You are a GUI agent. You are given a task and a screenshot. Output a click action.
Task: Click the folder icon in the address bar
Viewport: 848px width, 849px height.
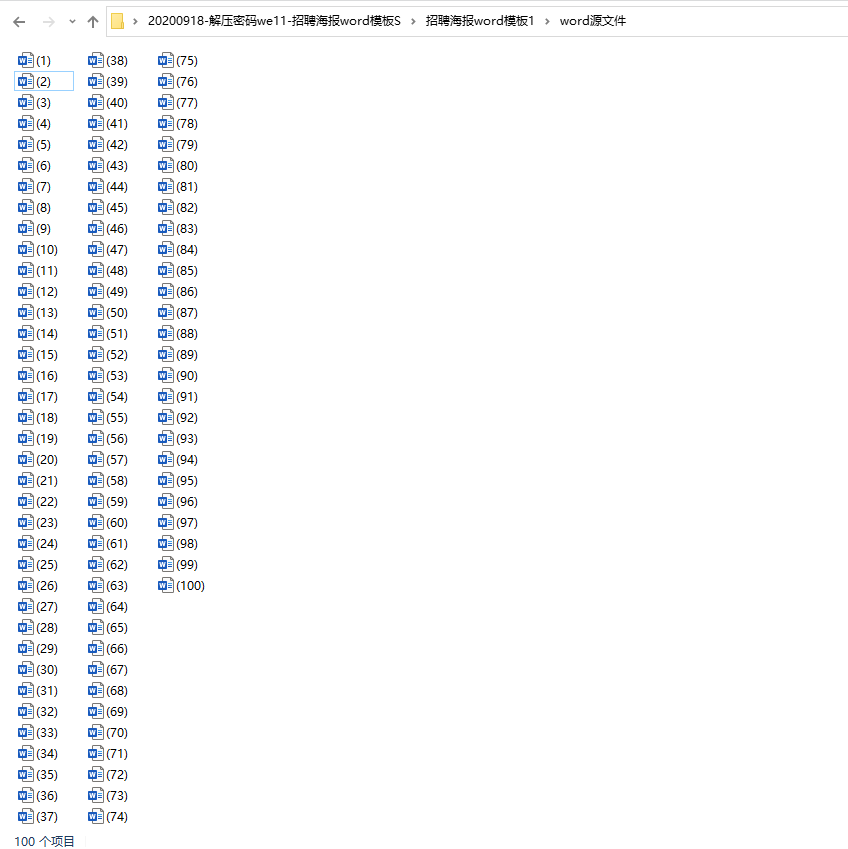click(x=118, y=21)
